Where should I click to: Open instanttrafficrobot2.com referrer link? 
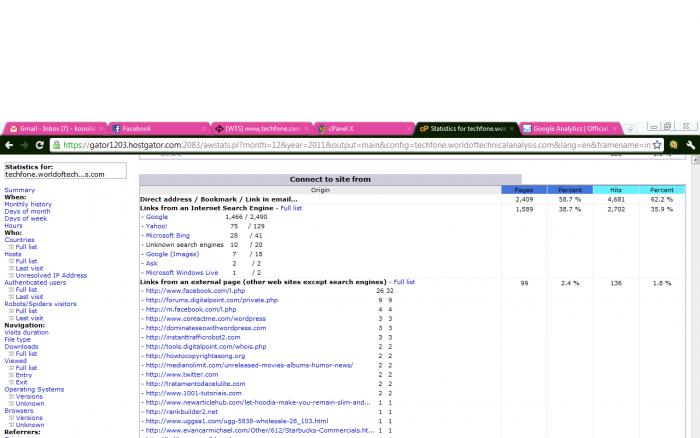[193, 338]
